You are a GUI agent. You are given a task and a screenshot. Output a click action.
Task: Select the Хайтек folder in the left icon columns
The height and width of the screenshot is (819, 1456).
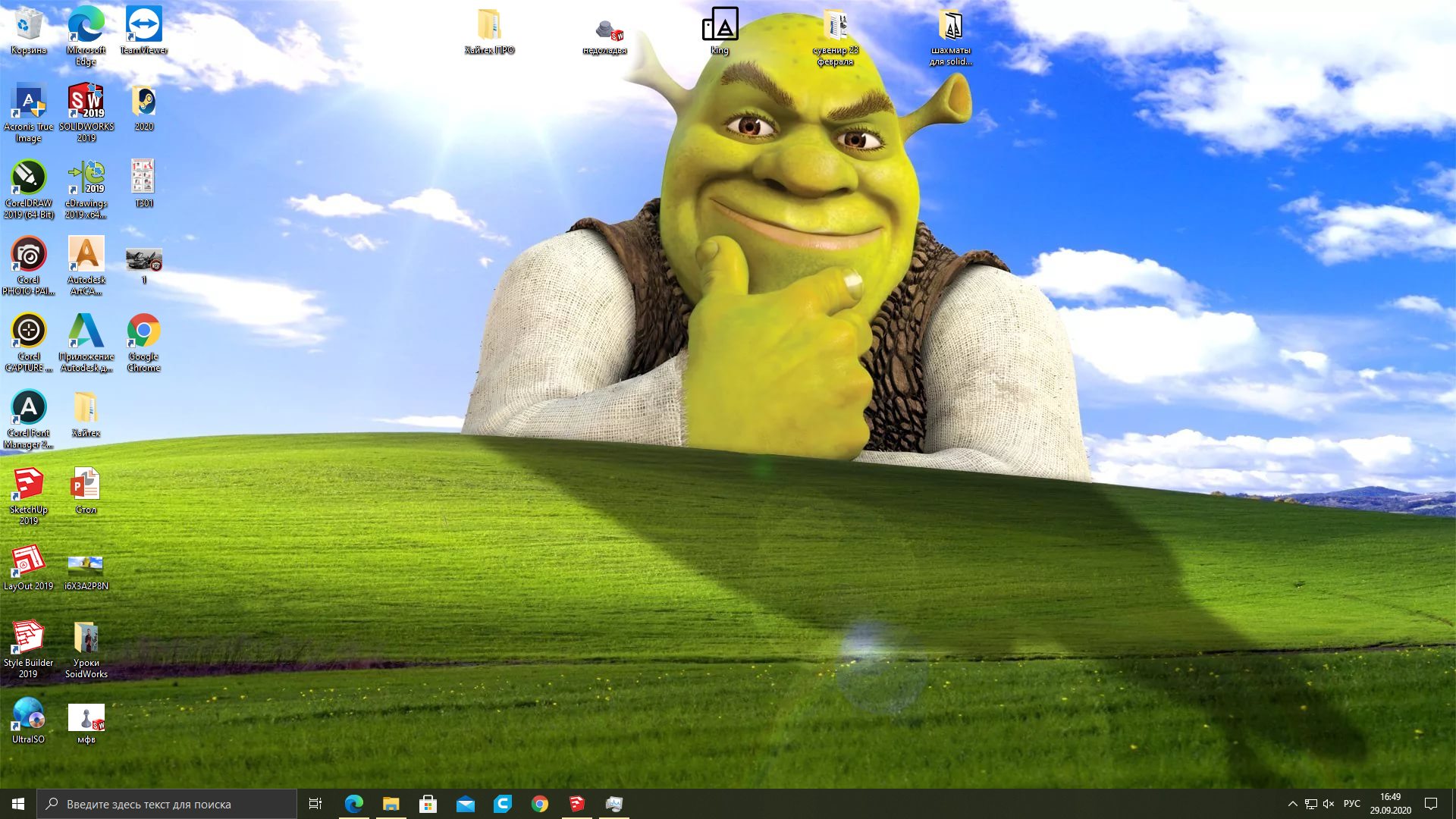click(86, 414)
